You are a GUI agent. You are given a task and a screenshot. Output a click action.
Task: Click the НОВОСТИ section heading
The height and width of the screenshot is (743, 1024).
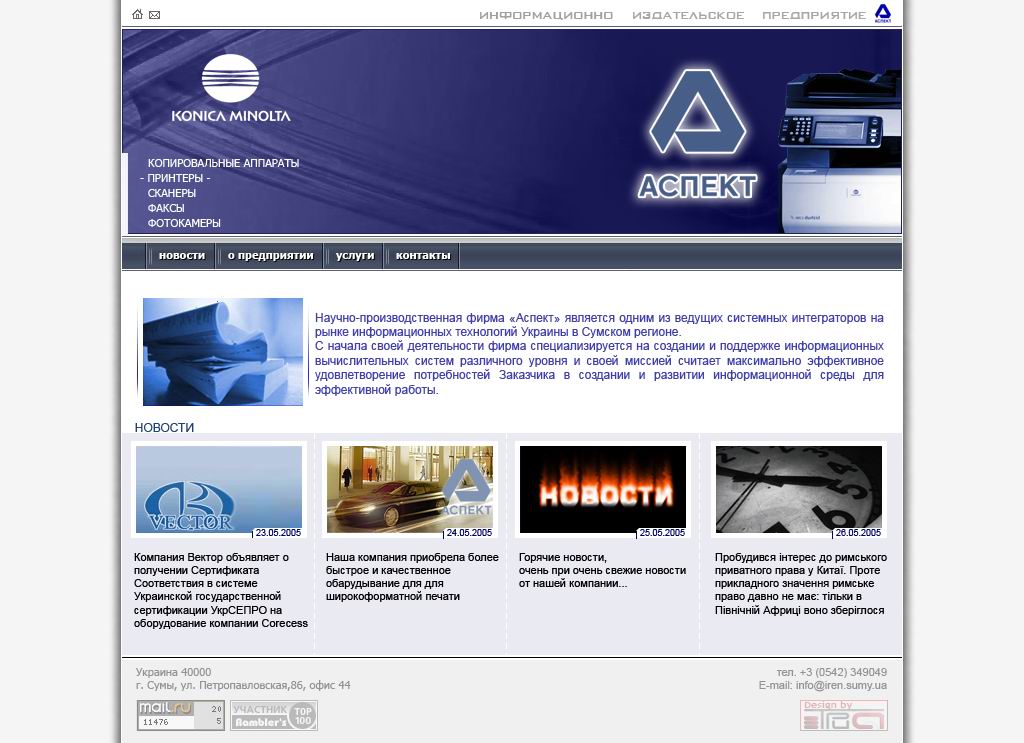[x=164, y=427]
